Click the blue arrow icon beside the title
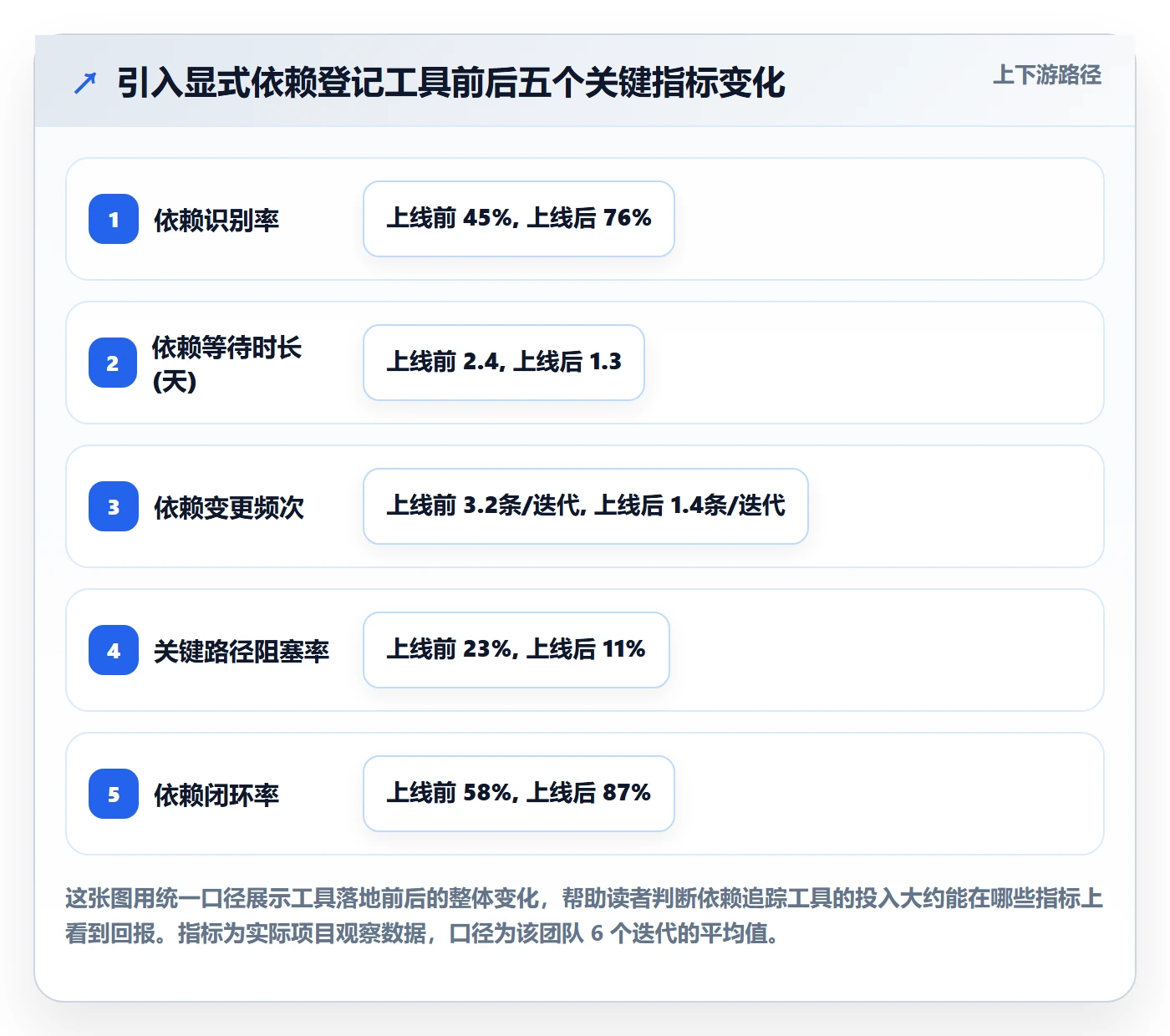The image size is (1170, 1036). coord(85,83)
